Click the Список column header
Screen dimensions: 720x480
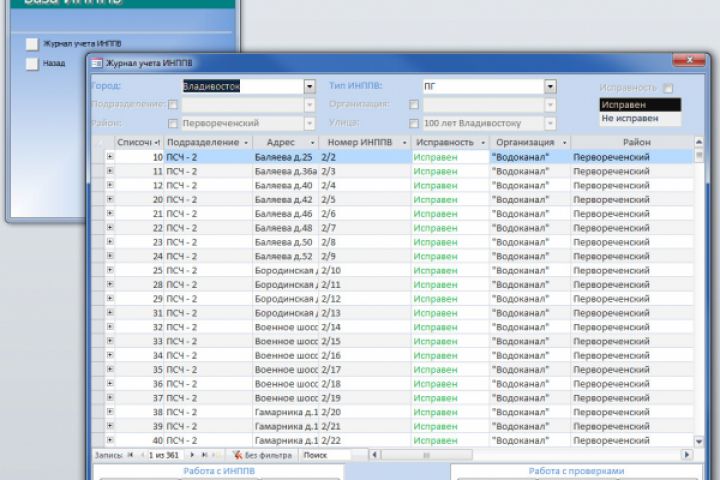click(138, 142)
